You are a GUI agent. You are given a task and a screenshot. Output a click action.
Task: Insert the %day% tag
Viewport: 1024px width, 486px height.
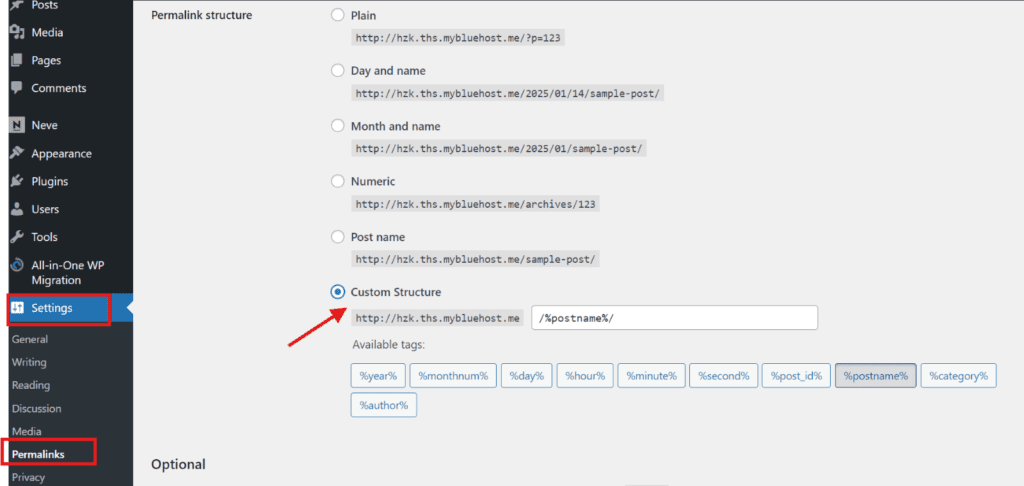pyautogui.click(x=527, y=376)
